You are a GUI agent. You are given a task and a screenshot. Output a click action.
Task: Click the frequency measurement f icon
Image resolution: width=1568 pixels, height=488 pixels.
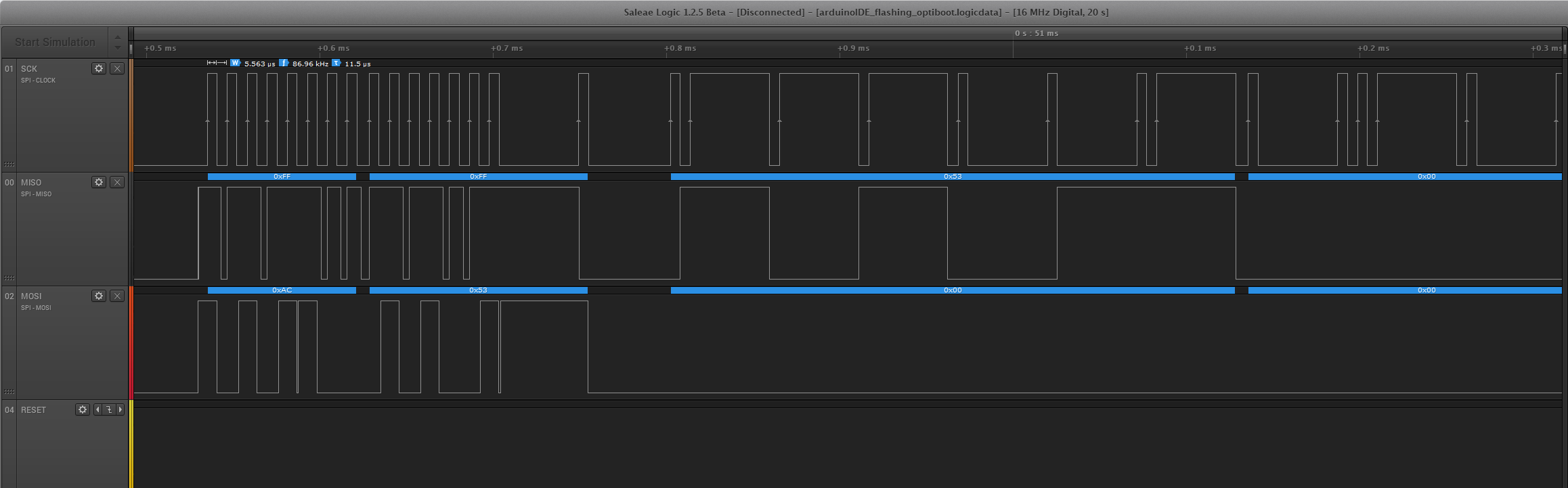[284, 63]
